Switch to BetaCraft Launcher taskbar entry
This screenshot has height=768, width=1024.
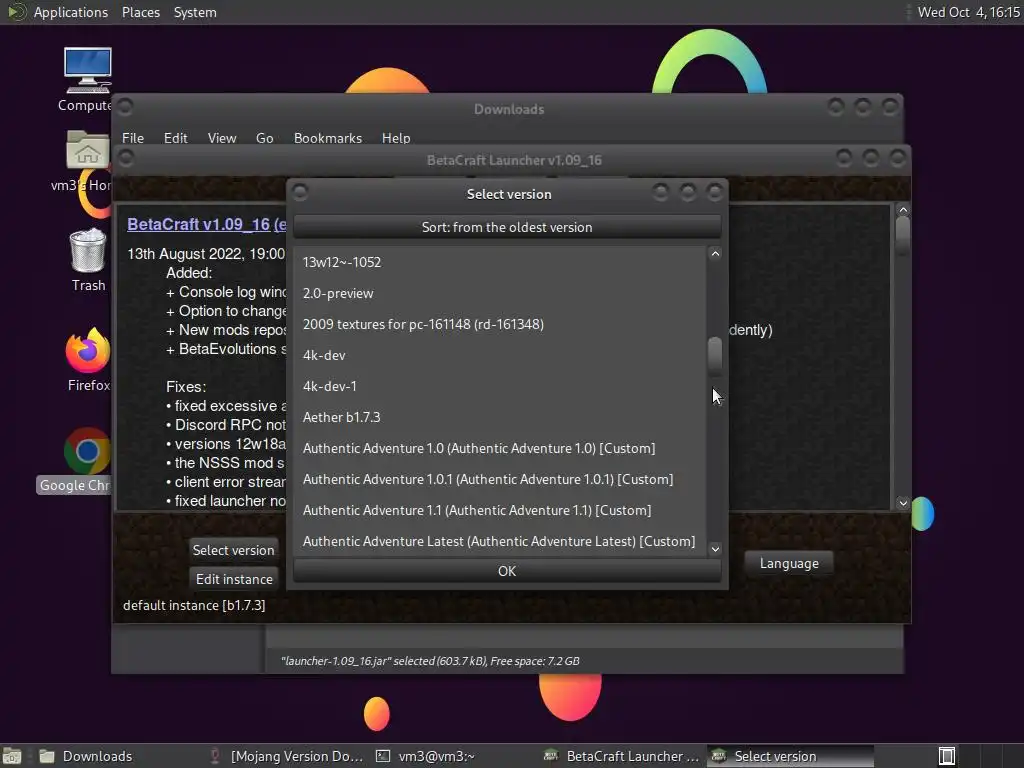pyautogui.click(x=622, y=756)
